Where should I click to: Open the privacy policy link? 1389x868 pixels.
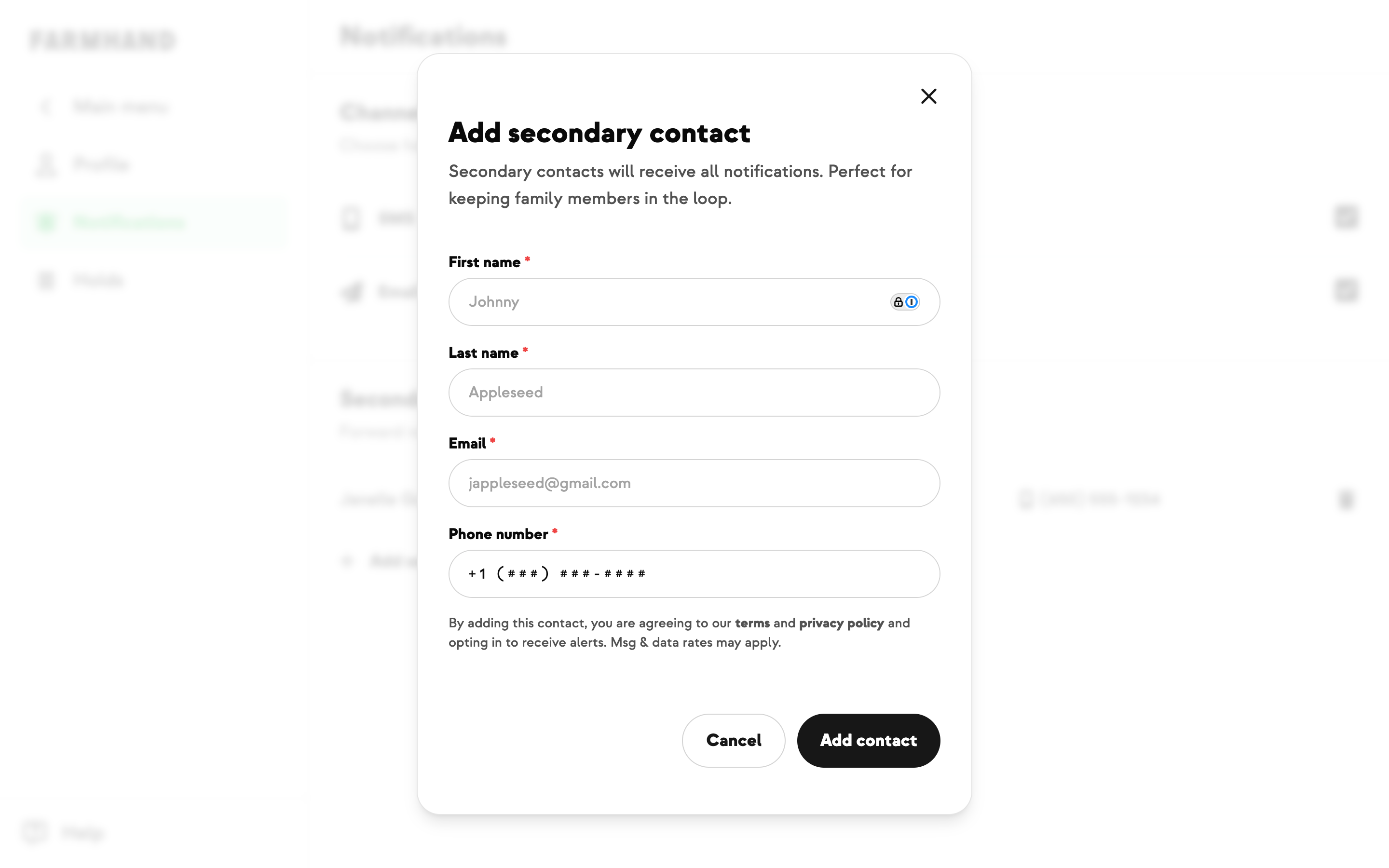pos(841,624)
